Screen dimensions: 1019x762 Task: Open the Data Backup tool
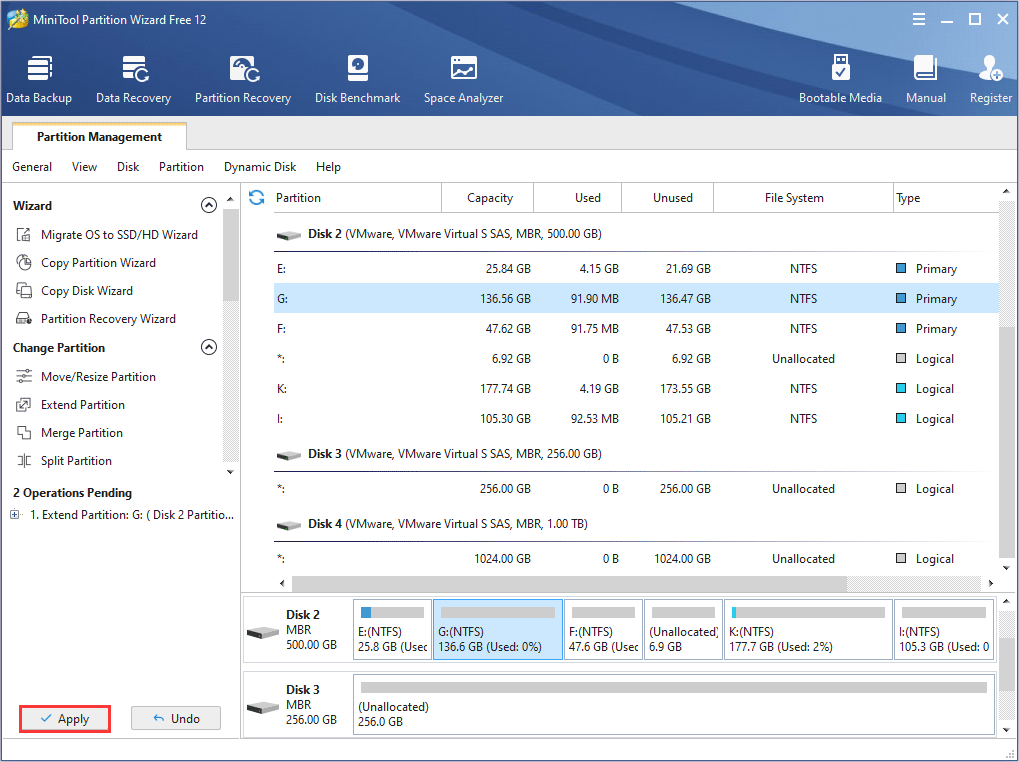39,79
